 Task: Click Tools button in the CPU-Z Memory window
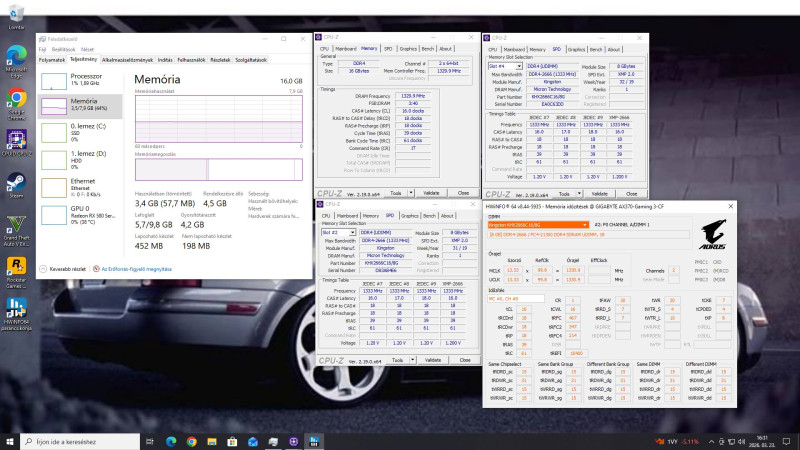point(396,193)
